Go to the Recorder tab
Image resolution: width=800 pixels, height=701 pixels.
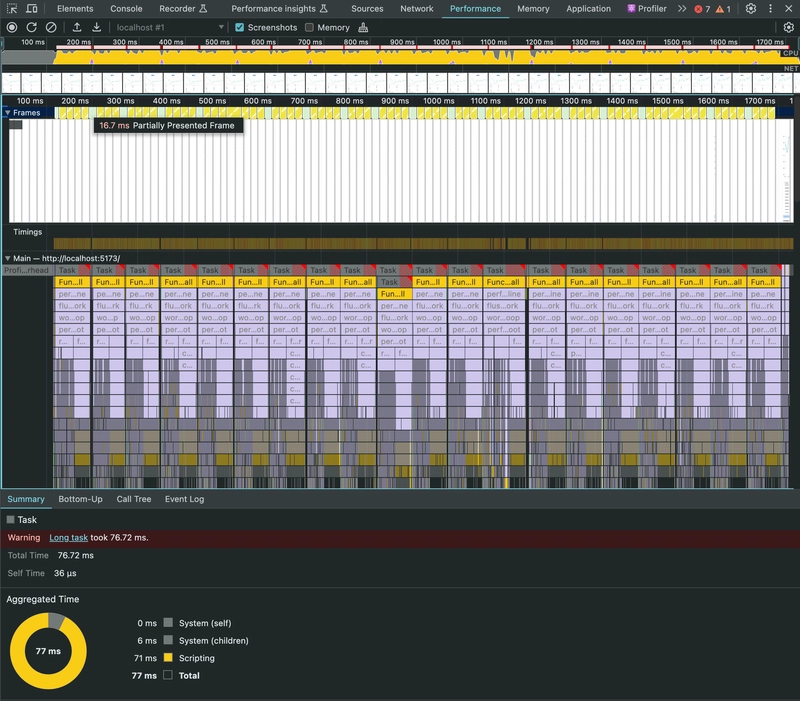[x=183, y=9]
